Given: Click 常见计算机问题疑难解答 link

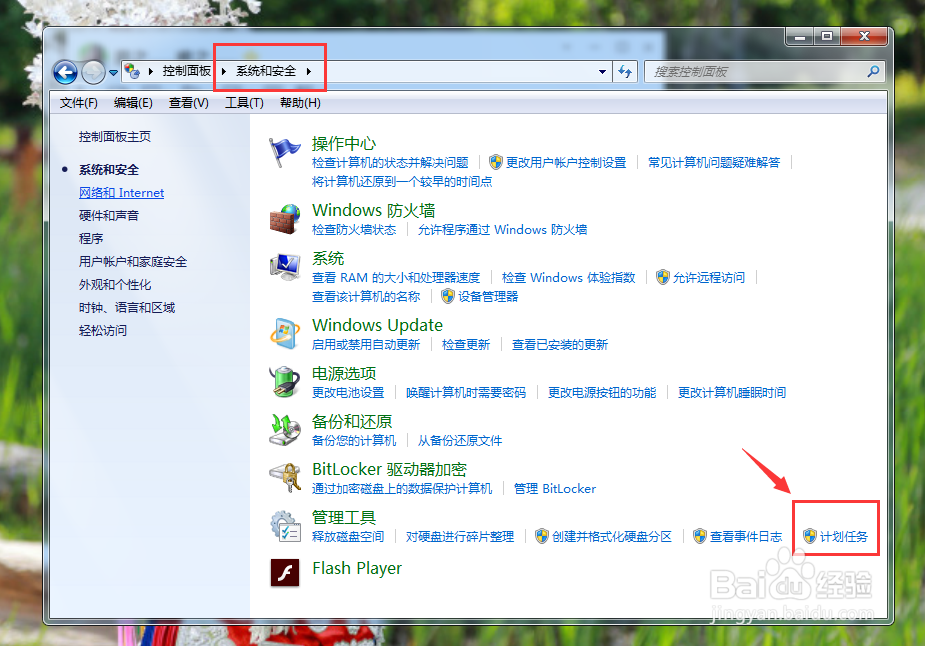Looking at the screenshot, I should point(714,162).
